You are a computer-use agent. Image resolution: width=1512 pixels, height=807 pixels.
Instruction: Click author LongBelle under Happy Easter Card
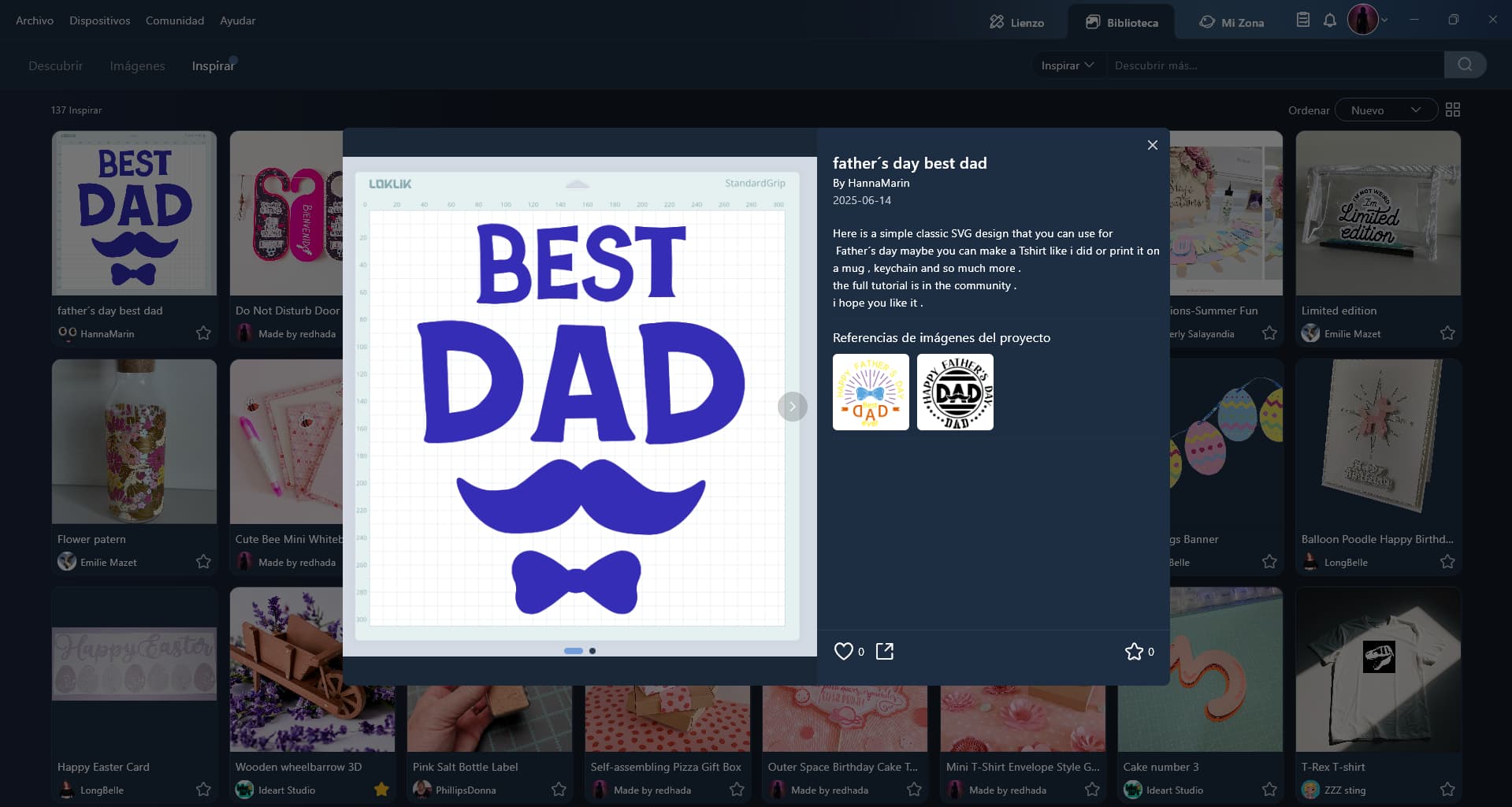(x=102, y=790)
